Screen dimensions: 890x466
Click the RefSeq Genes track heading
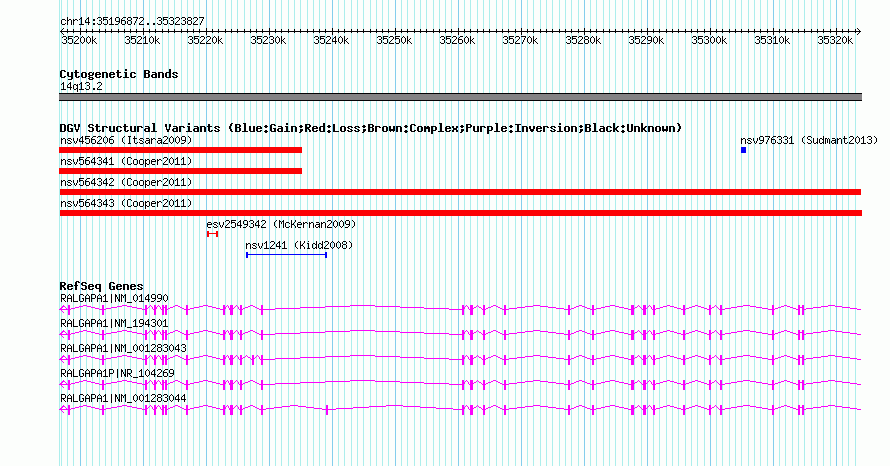101,286
